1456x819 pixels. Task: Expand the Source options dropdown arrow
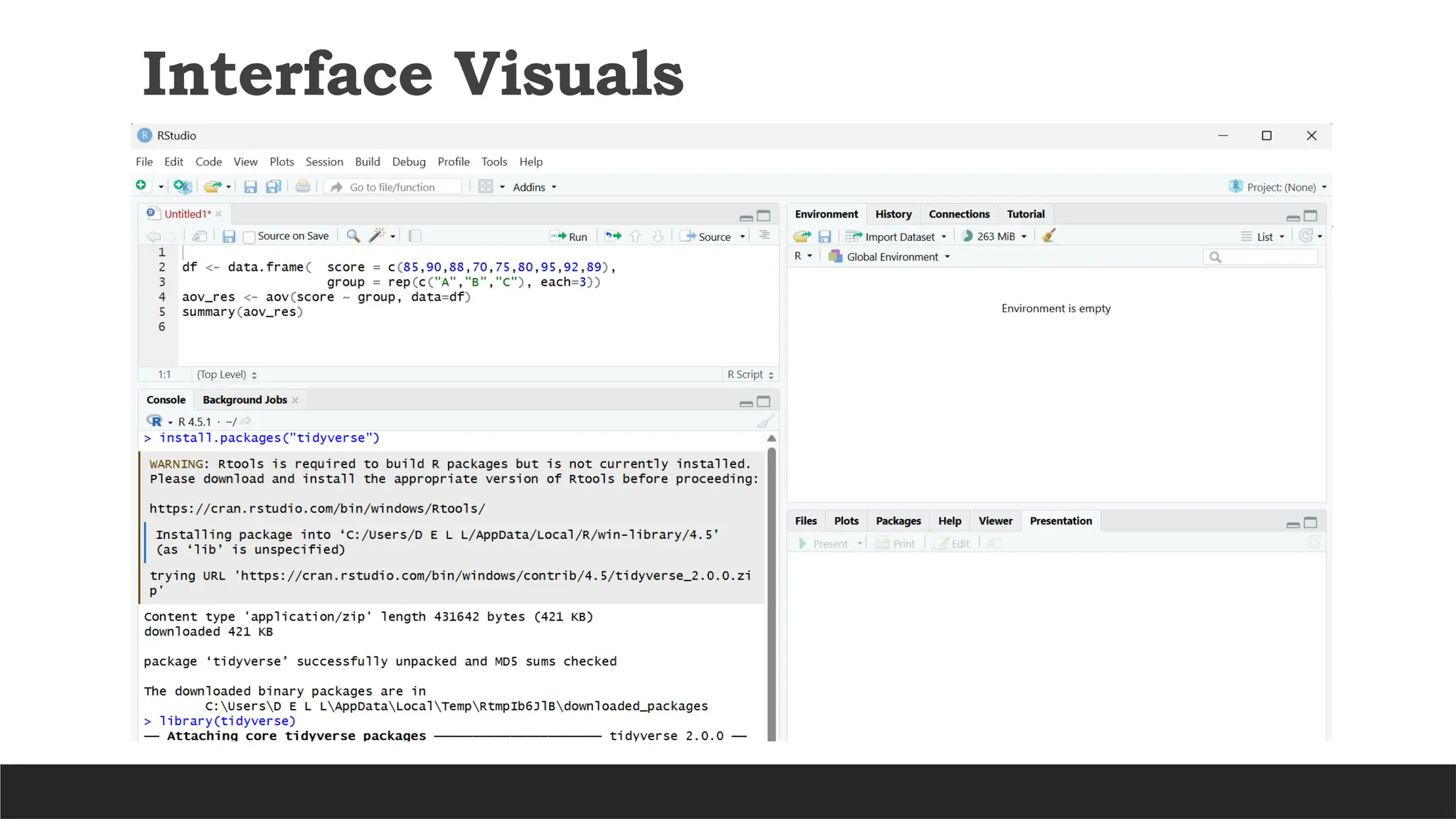[x=742, y=237]
